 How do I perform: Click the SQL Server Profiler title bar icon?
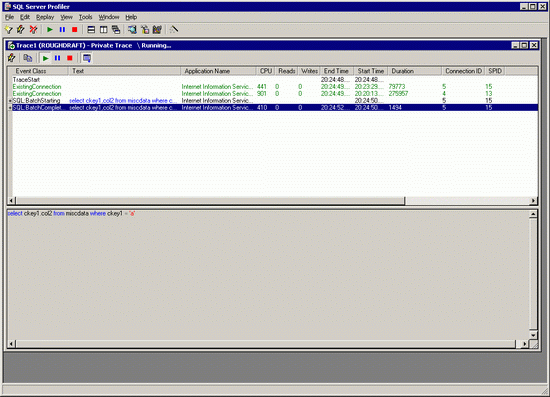[x=7, y=7]
